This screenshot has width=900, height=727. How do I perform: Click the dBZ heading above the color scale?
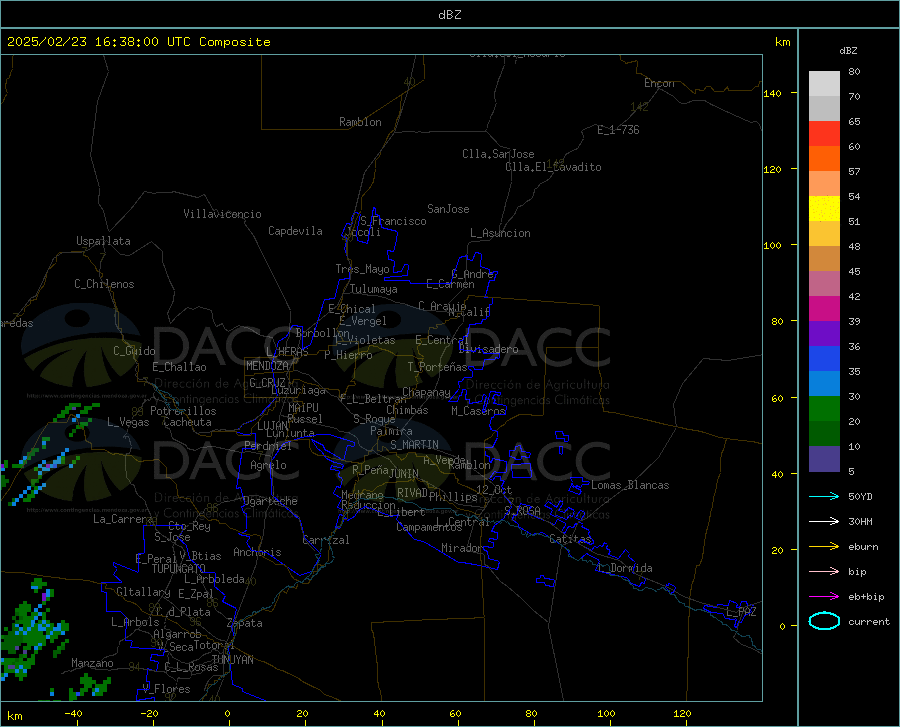pos(848,50)
